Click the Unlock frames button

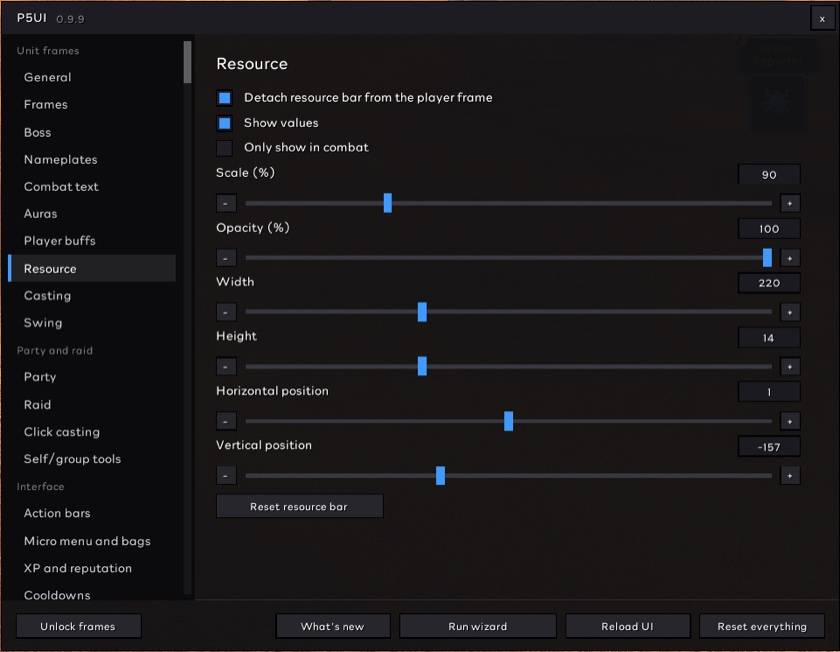coord(78,626)
